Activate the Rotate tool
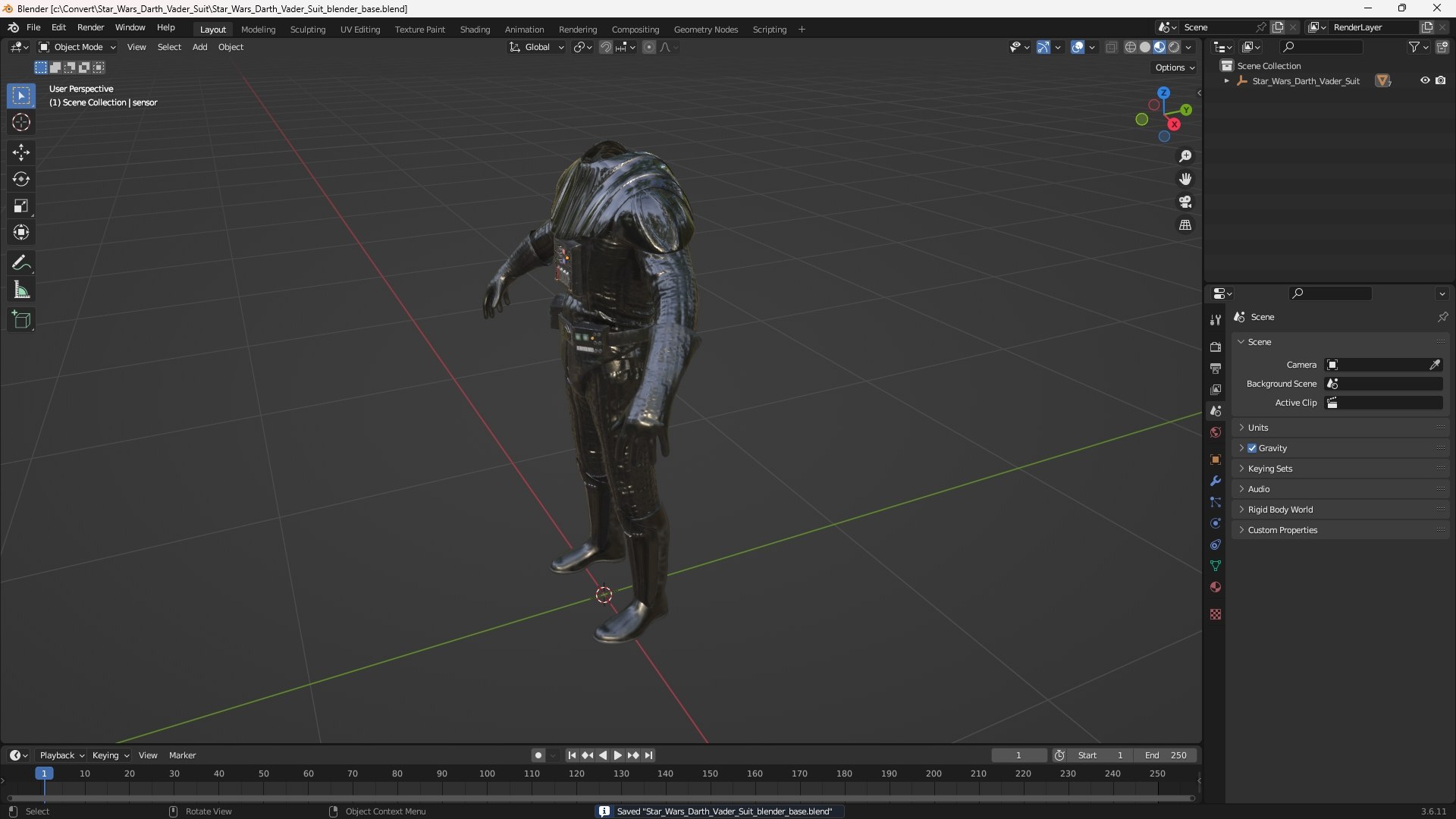Viewport: 1456px width, 819px height. click(21, 179)
